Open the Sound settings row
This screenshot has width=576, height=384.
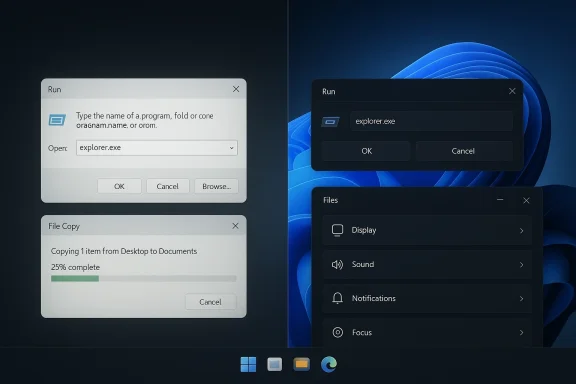[427, 265]
